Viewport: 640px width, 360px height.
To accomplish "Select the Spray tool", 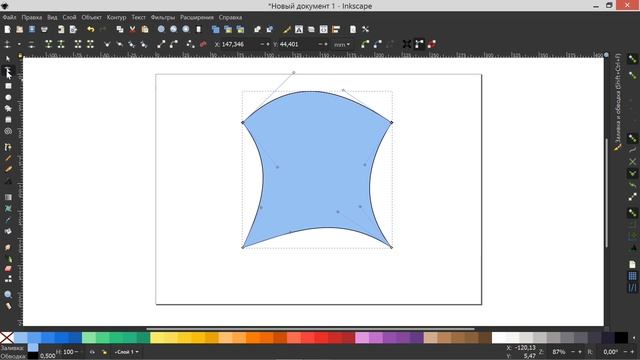I will pos(8,259).
